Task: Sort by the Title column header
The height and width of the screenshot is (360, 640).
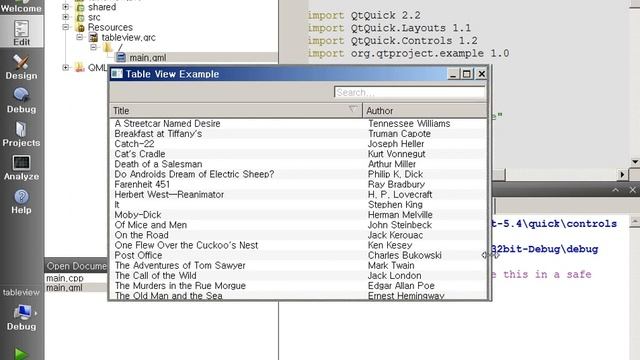Action: (236, 111)
